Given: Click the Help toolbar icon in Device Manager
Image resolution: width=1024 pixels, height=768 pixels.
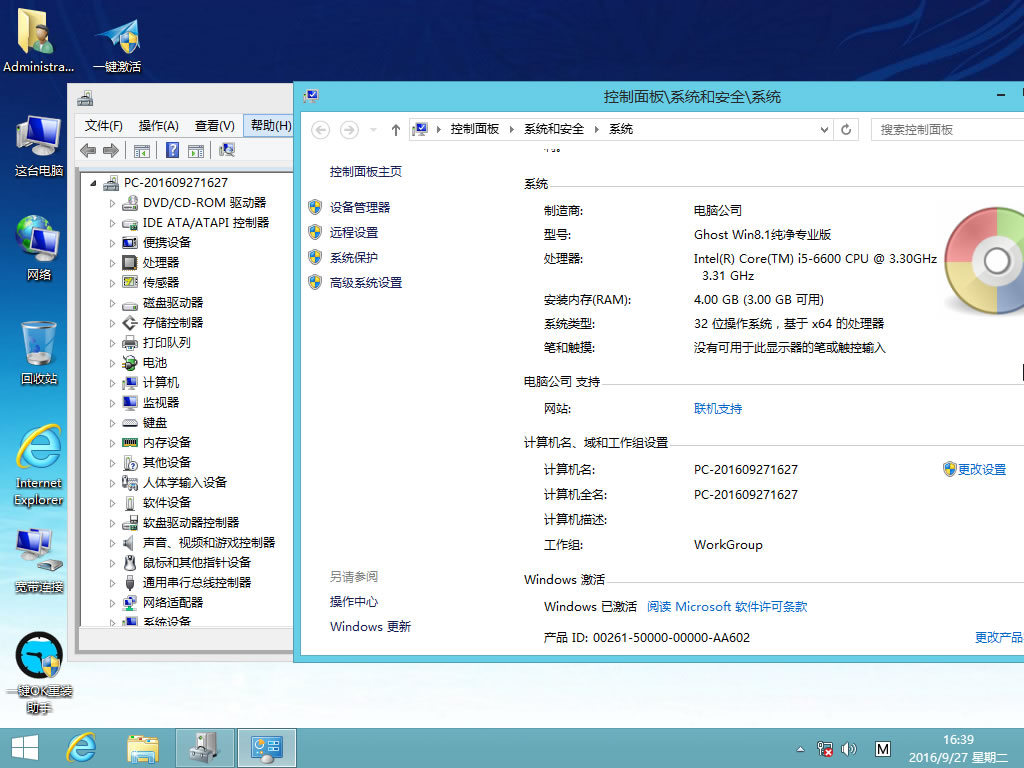Looking at the screenshot, I should click(173, 150).
